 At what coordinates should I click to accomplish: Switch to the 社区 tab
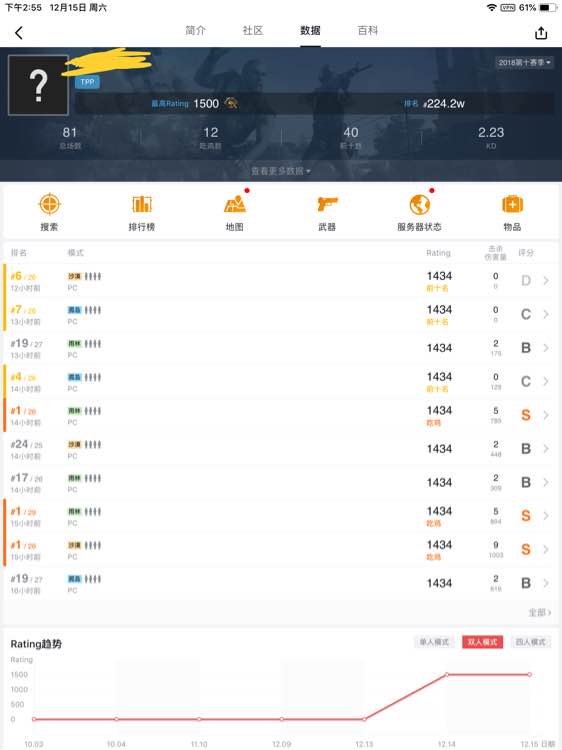click(x=253, y=31)
